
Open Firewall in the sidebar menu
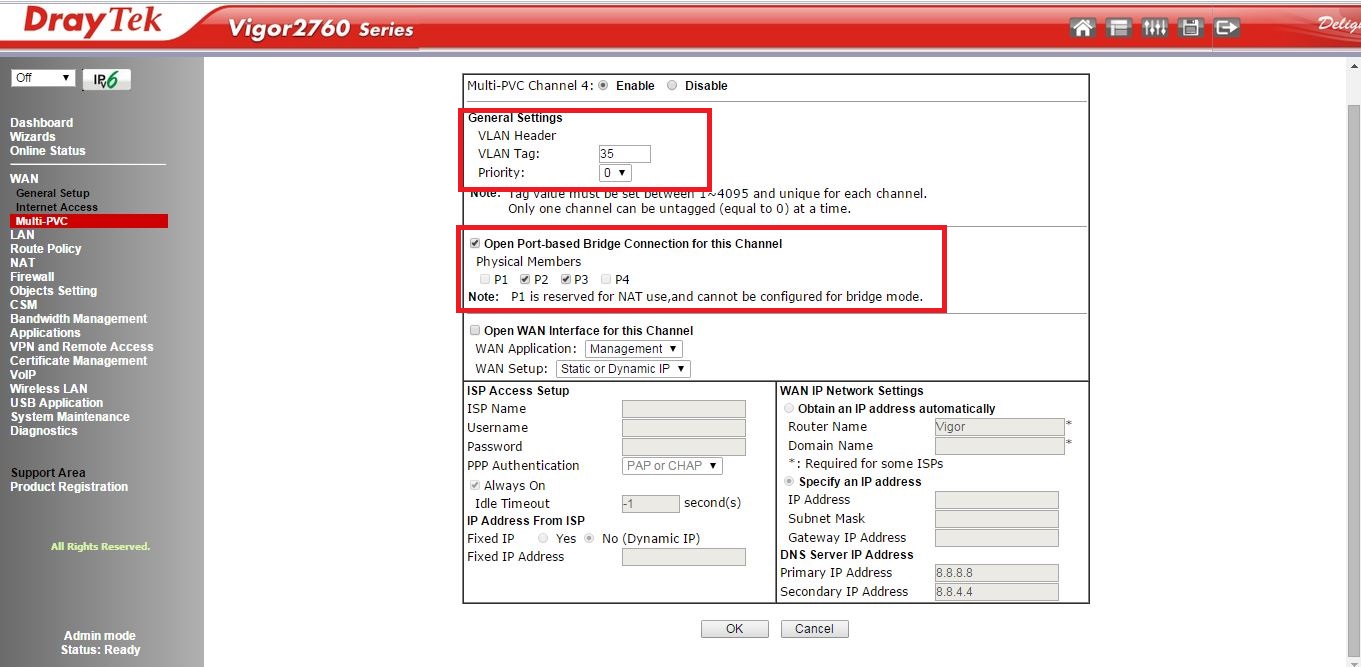click(32, 277)
